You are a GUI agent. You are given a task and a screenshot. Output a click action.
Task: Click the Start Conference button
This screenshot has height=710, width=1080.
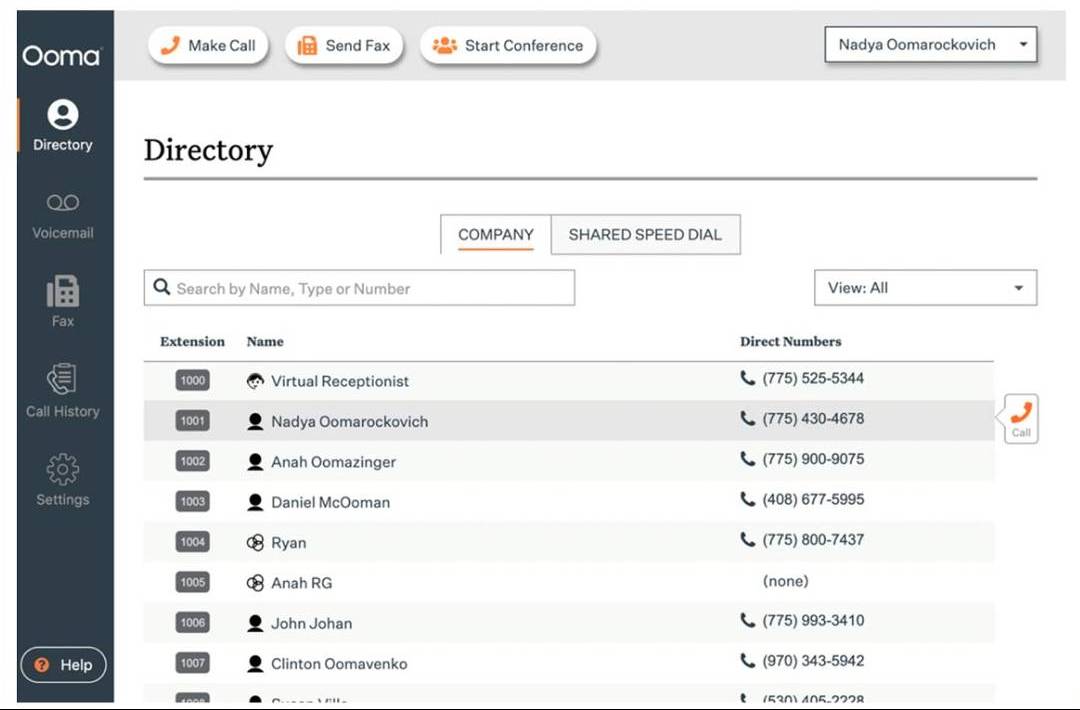[508, 45]
